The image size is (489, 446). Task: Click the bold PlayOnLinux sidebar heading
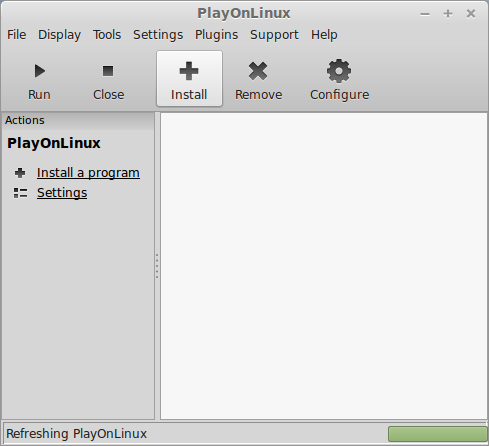click(x=54, y=143)
